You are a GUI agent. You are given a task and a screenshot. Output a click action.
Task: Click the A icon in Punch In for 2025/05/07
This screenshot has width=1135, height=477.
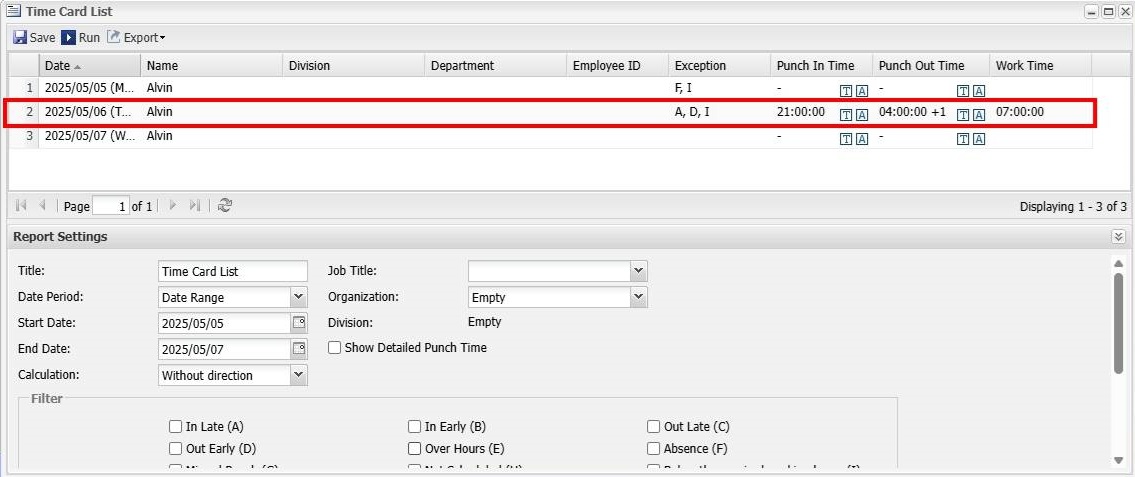(x=861, y=139)
